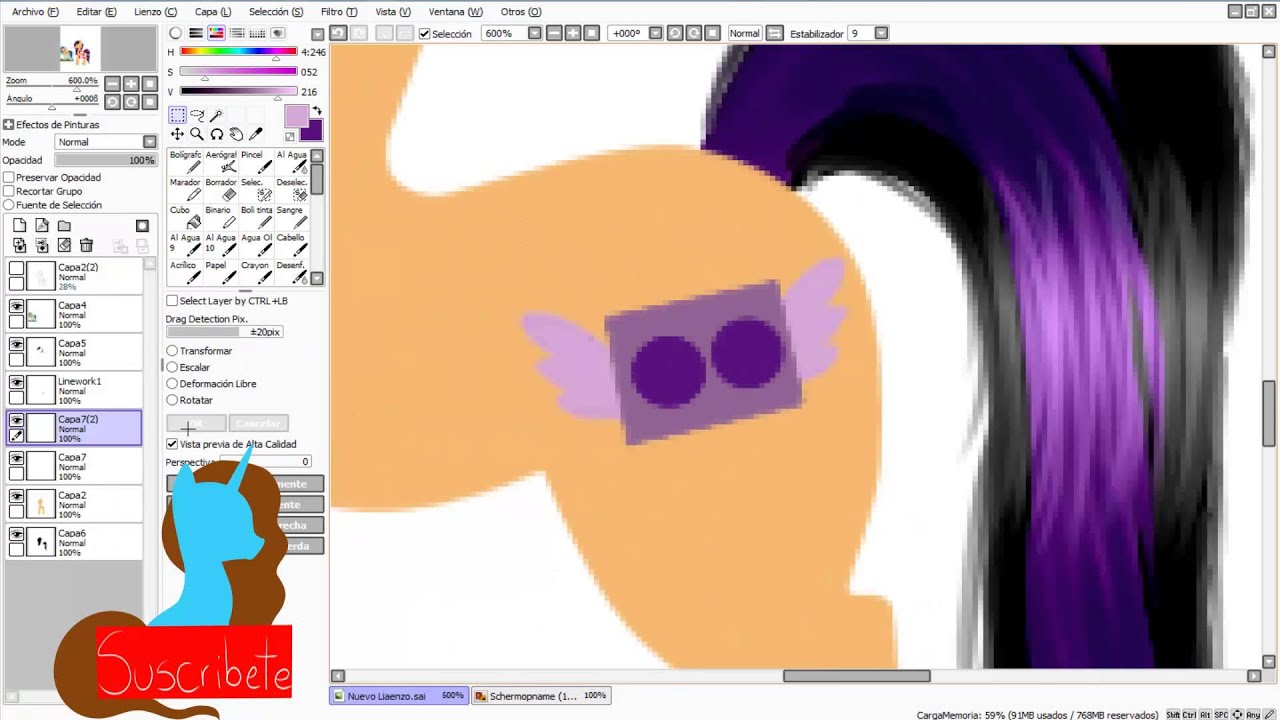Select the hand pan tool
The width and height of the screenshot is (1280, 720).
pyautogui.click(x=236, y=134)
